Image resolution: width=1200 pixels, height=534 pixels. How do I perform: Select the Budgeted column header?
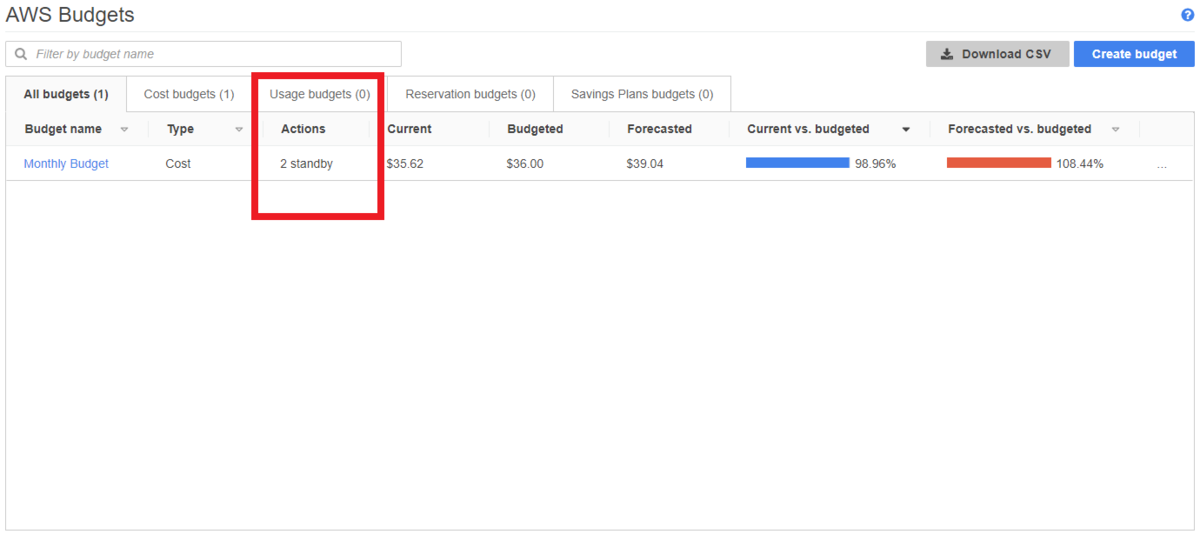coord(535,129)
